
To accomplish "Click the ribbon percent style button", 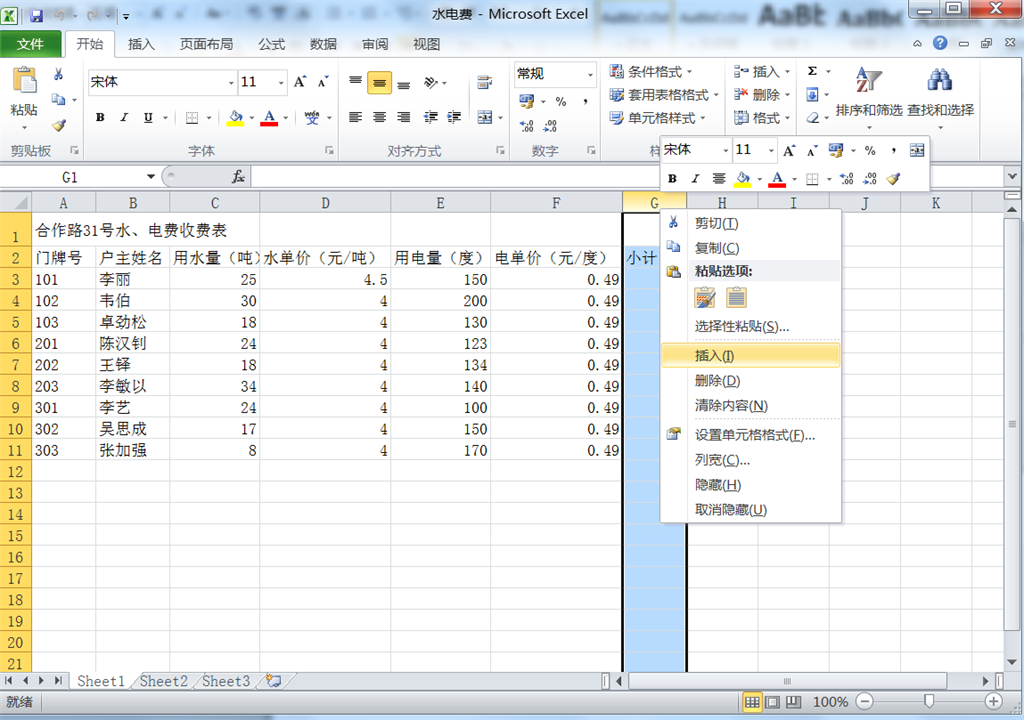I will coord(560,101).
